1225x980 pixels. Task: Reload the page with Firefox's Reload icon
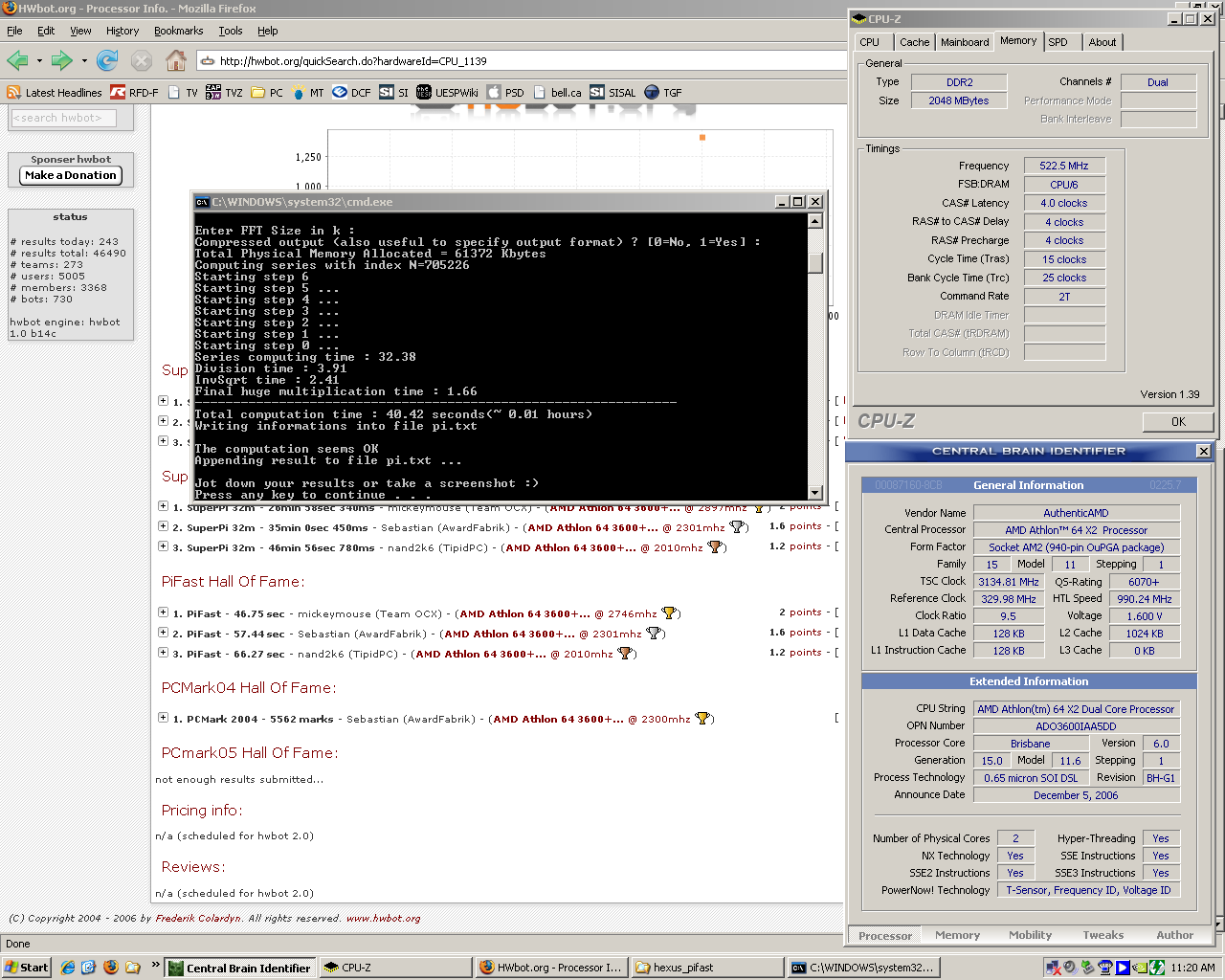[107, 61]
